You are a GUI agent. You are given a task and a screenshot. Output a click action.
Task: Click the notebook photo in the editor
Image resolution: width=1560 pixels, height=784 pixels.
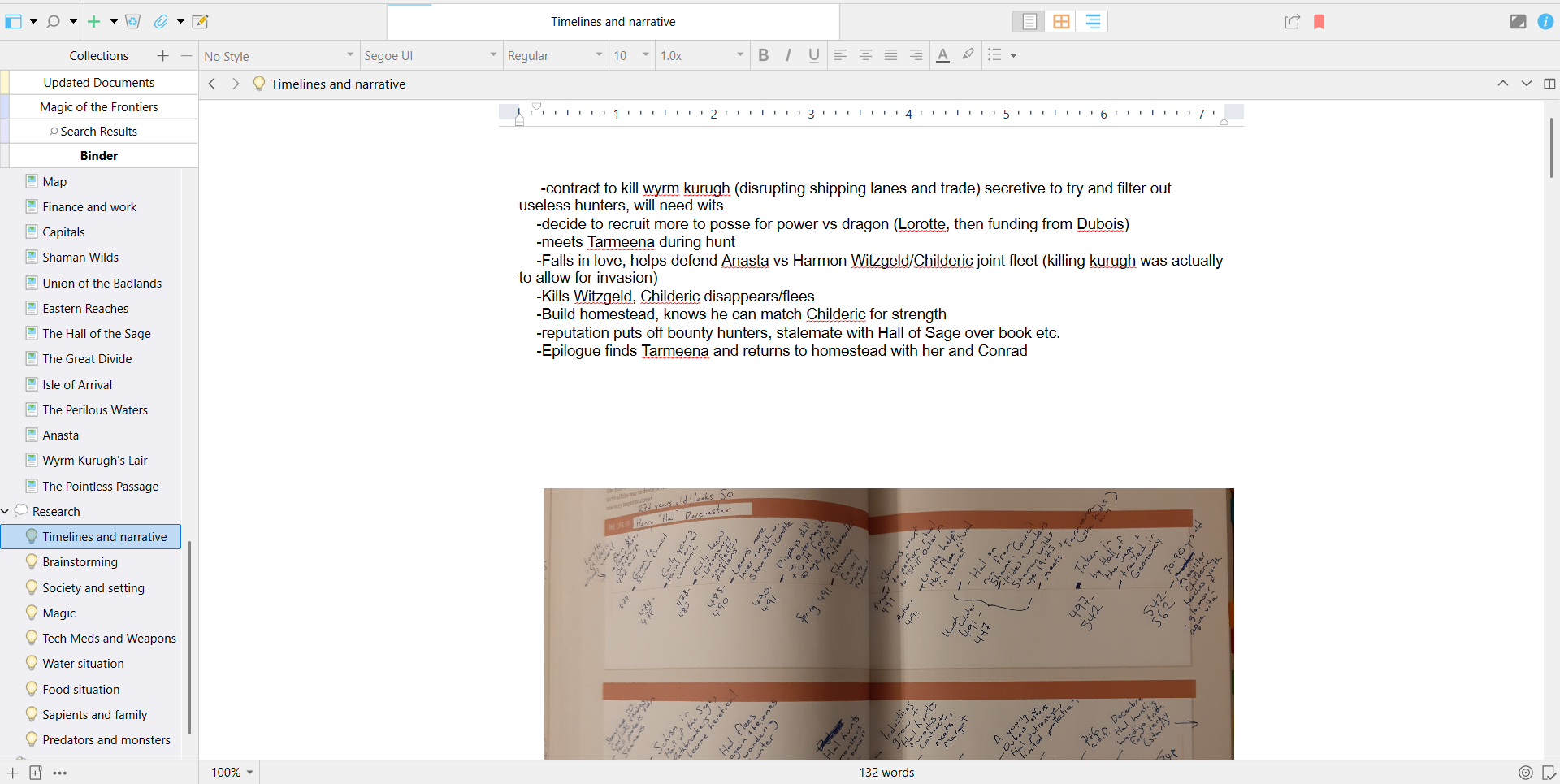coord(888,623)
